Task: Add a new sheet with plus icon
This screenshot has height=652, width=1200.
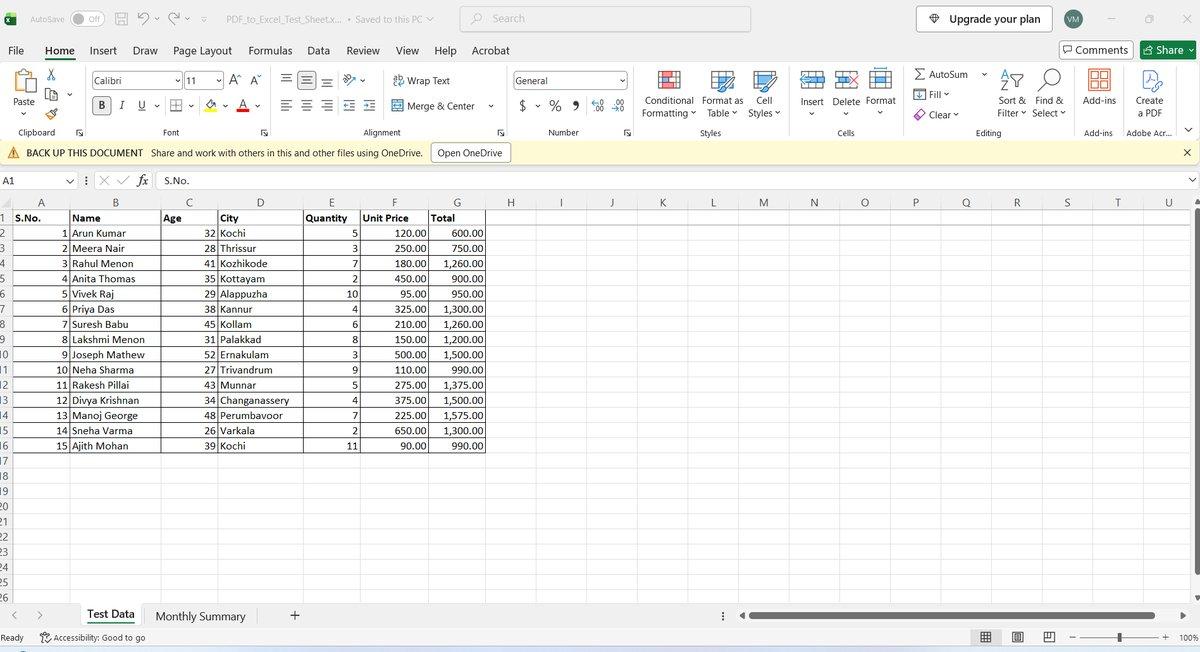Action: coord(294,616)
